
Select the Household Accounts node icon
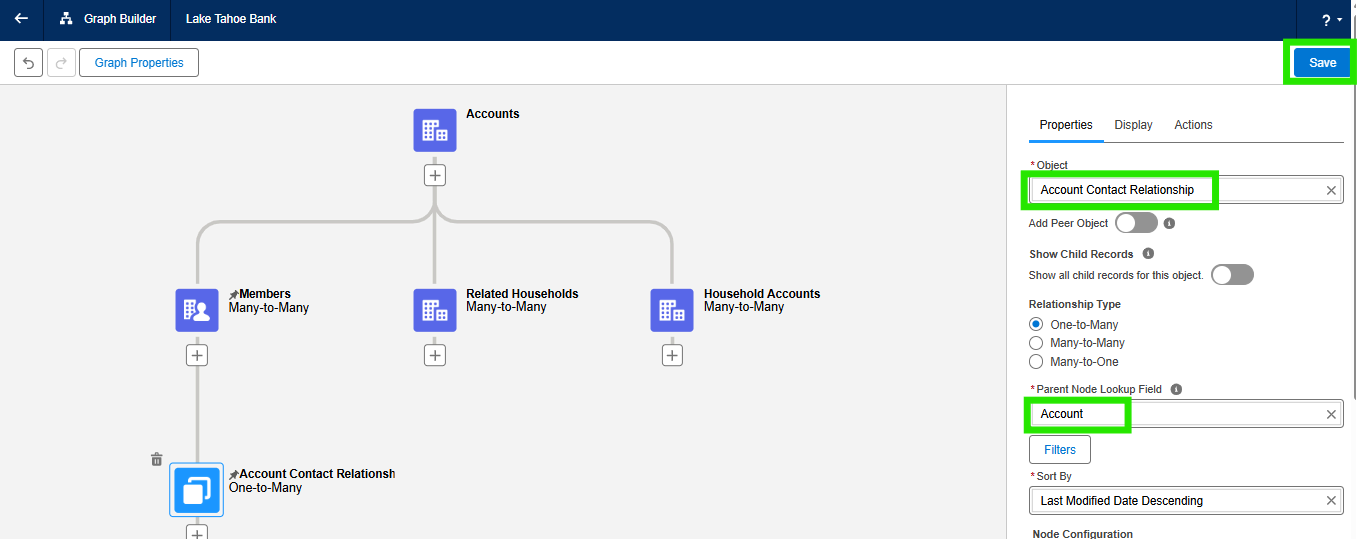point(672,310)
